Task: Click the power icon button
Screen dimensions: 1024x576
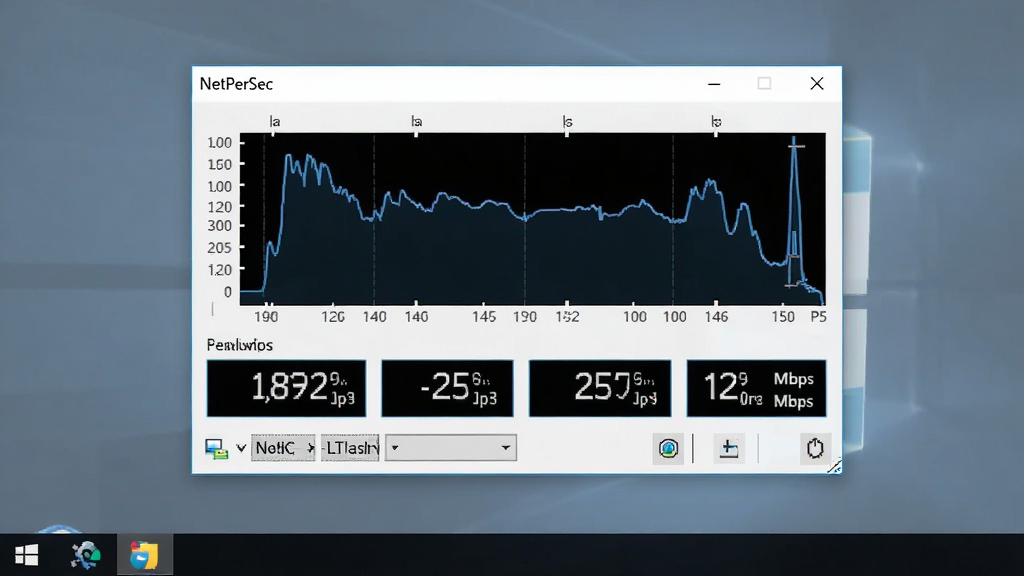Action: point(815,449)
